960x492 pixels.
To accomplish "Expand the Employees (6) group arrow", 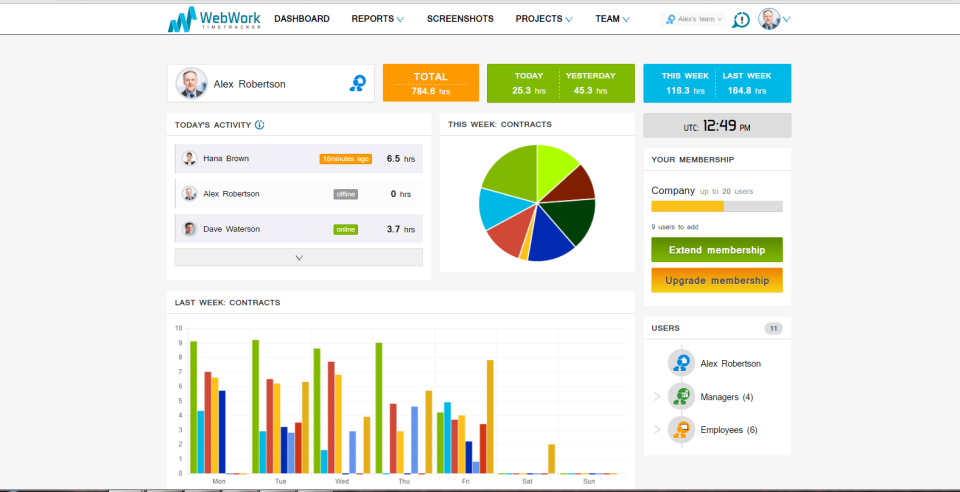I will tap(657, 430).
